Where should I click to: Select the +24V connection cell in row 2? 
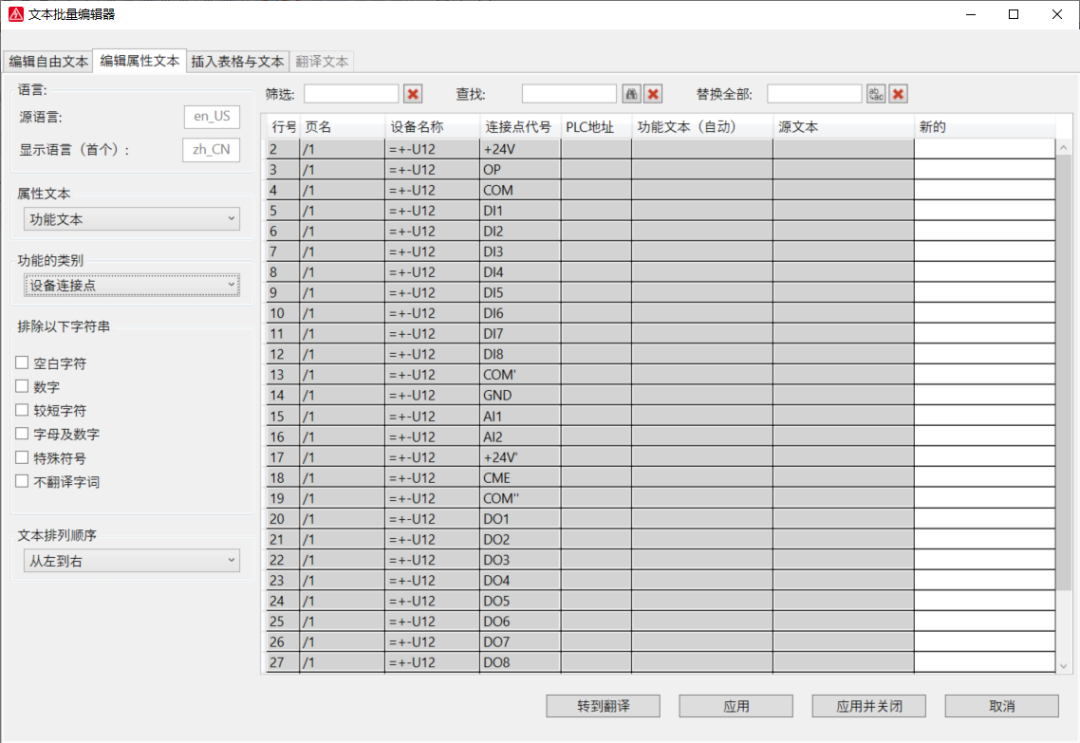[x=520, y=149]
